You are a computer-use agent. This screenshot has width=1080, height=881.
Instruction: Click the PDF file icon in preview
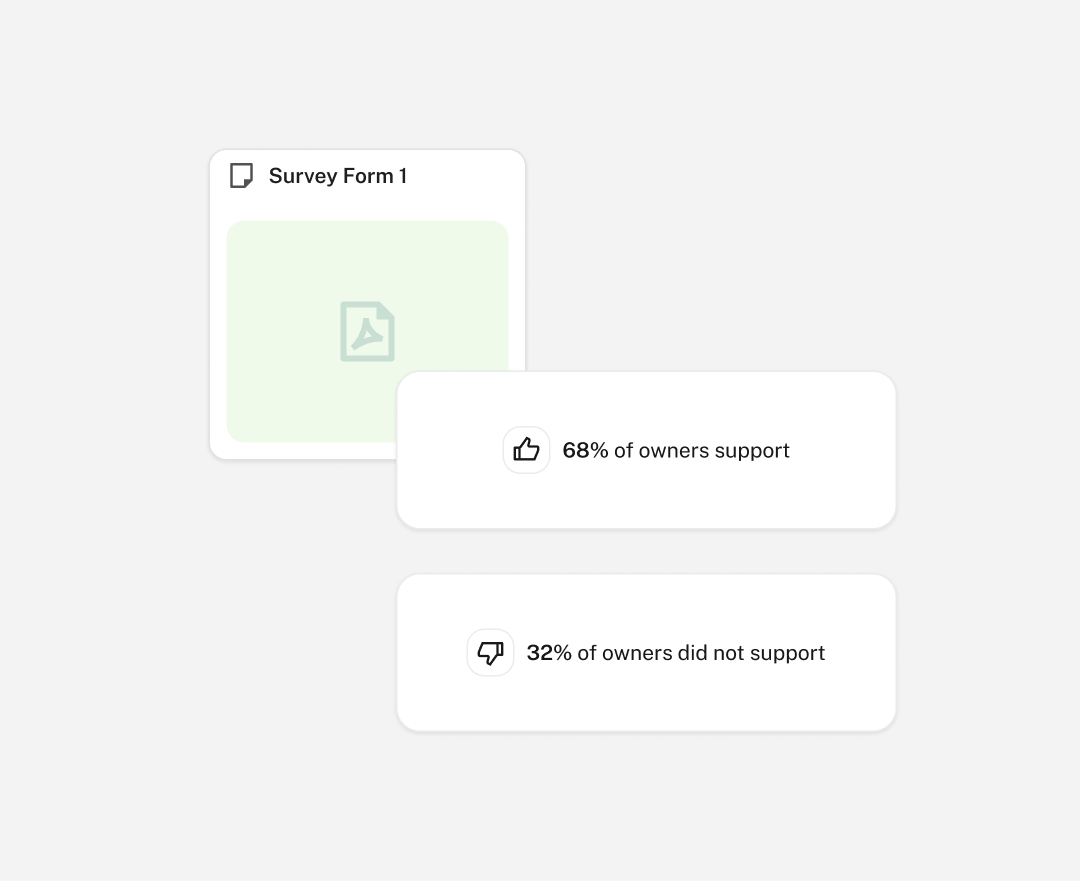[x=367, y=331]
